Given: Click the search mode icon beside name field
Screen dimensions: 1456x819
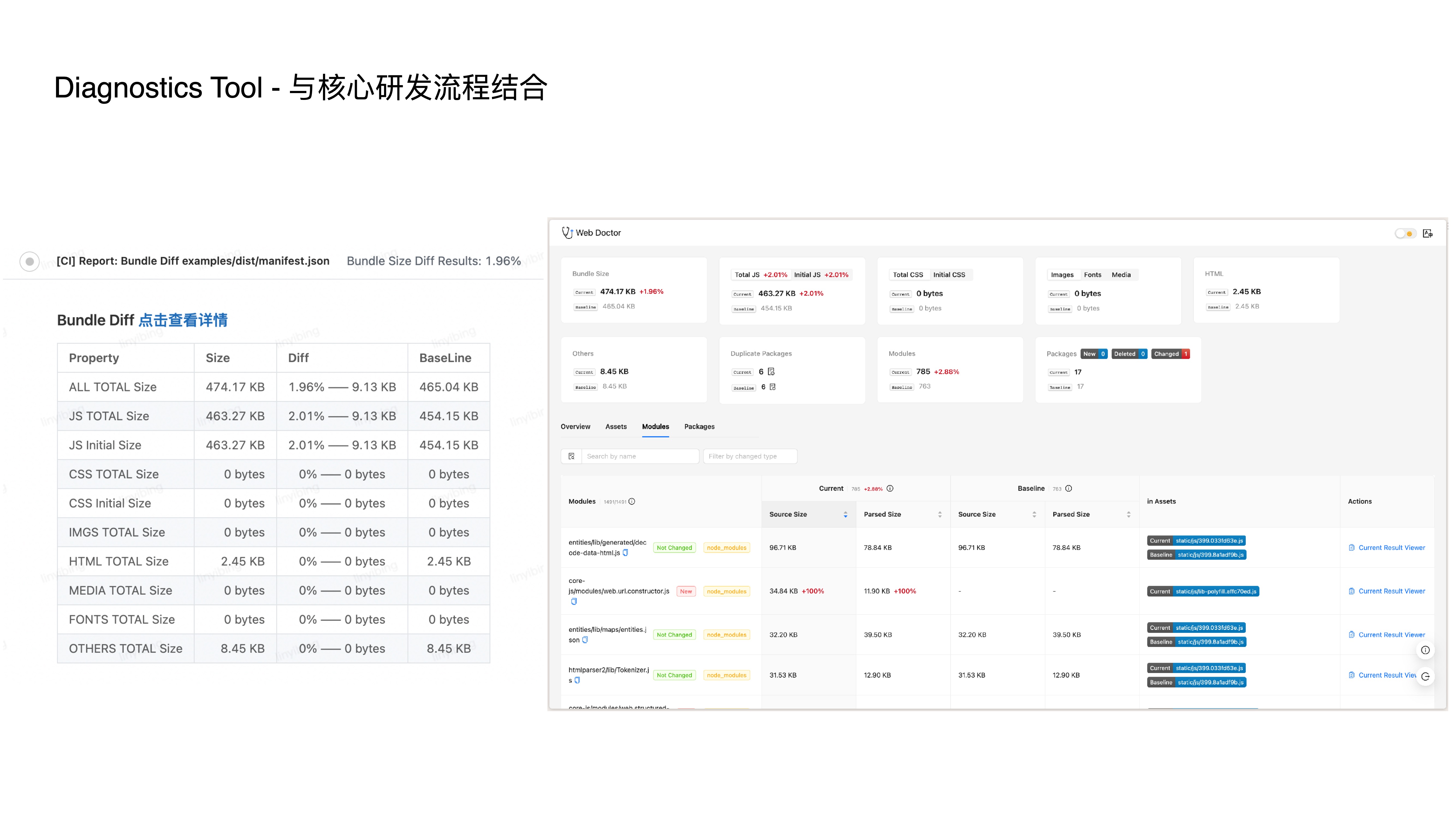Looking at the screenshot, I should [x=571, y=456].
